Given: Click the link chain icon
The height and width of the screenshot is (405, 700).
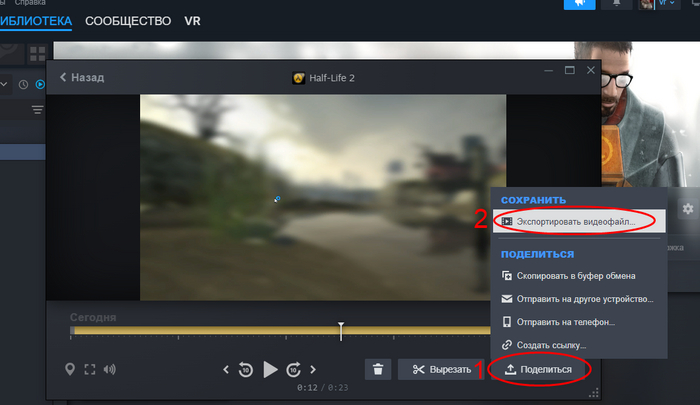Looking at the screenshot, I should (507, 345).
